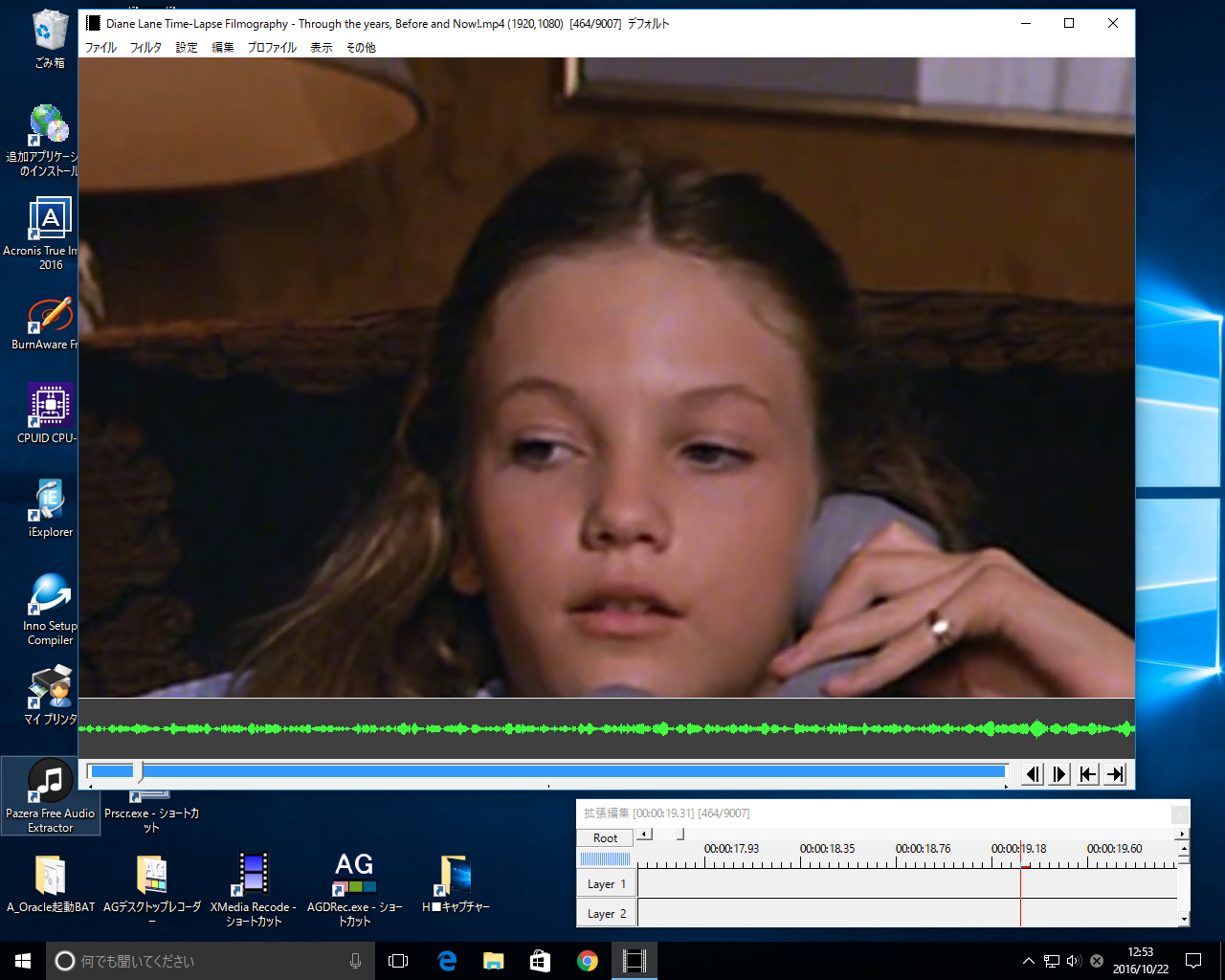Click the taskbar clock showing 12:53

(x=1140, y=961)
